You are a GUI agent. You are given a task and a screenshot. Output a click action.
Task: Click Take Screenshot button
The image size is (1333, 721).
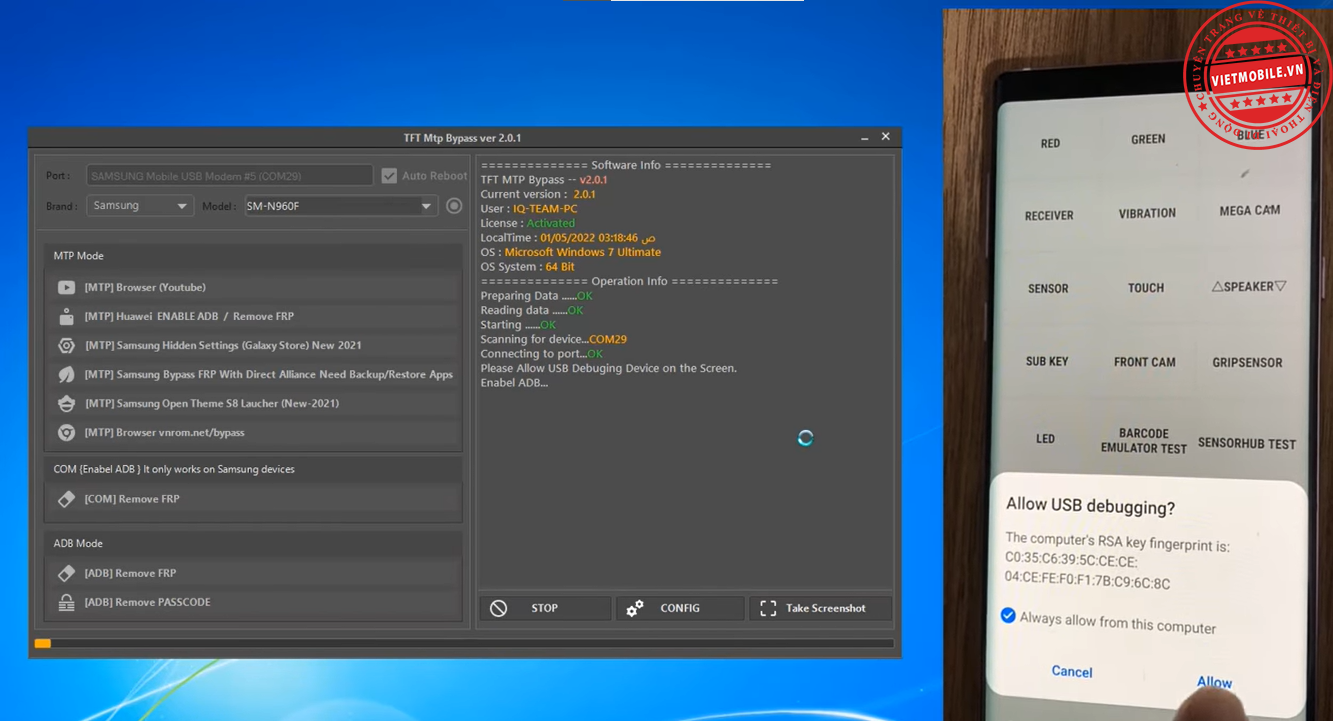point(821,608)
